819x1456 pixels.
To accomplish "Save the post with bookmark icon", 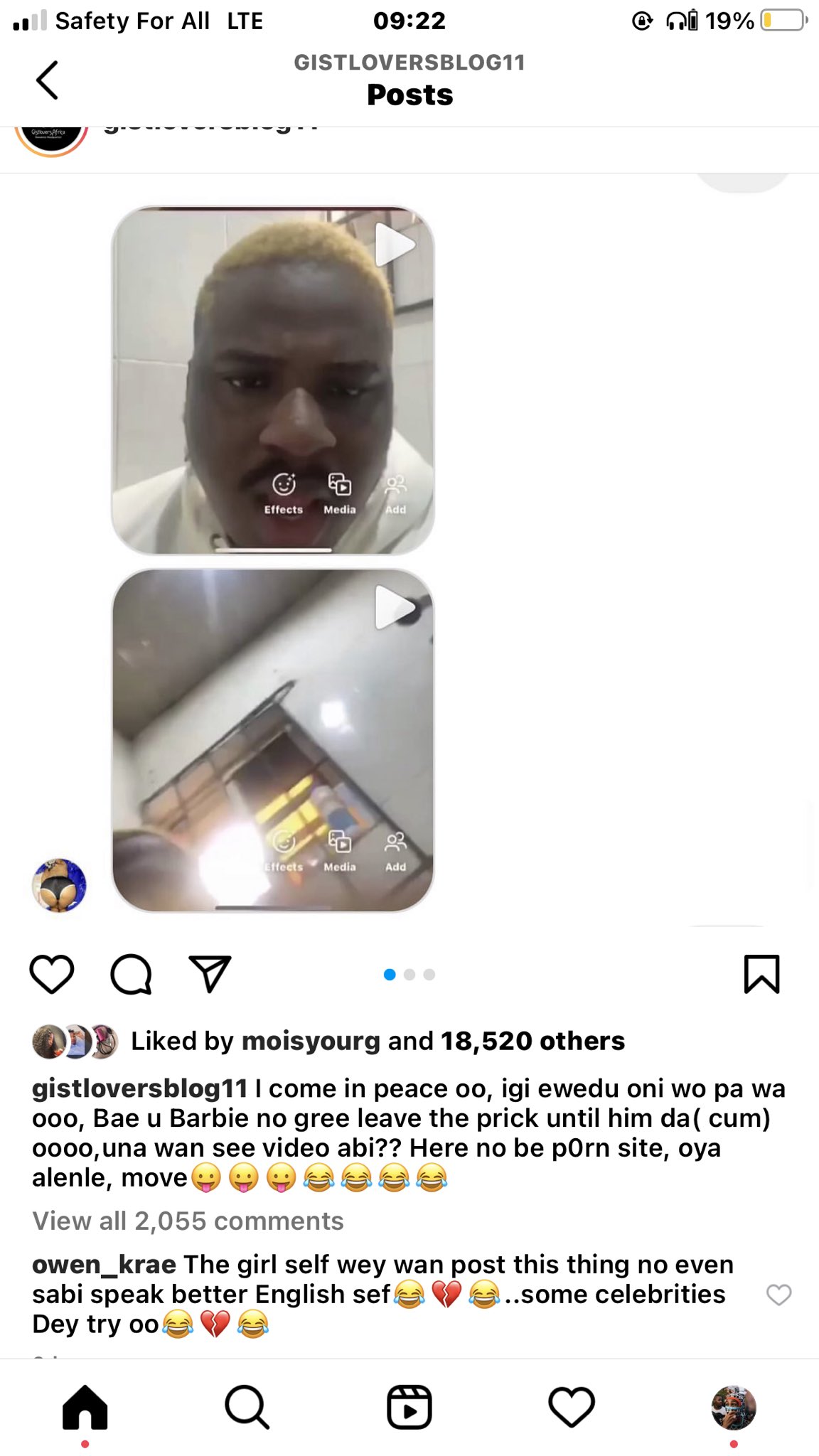I will 761,974.
